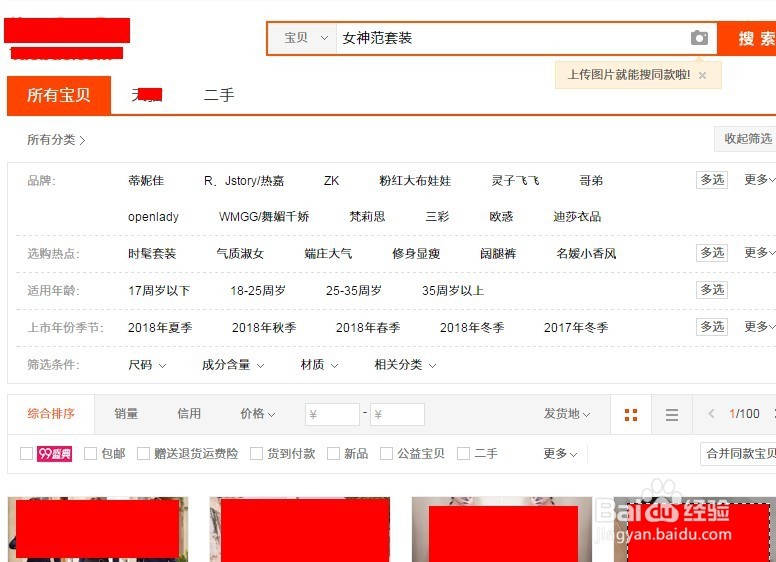Tick the 二手 filter checkbox
Image resolution: width=776 pixels, height=562 pixels.
click(463, 454)
